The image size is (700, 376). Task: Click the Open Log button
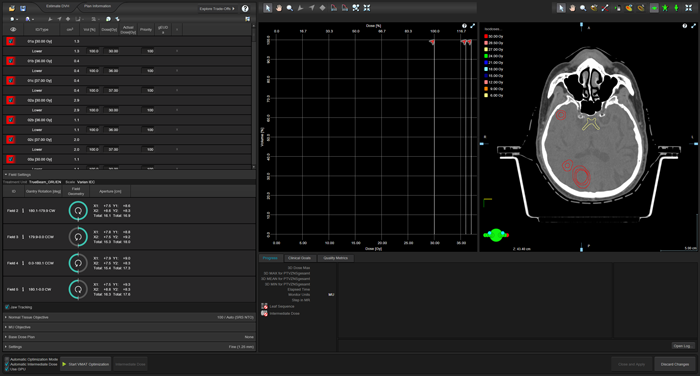(683, 346)
